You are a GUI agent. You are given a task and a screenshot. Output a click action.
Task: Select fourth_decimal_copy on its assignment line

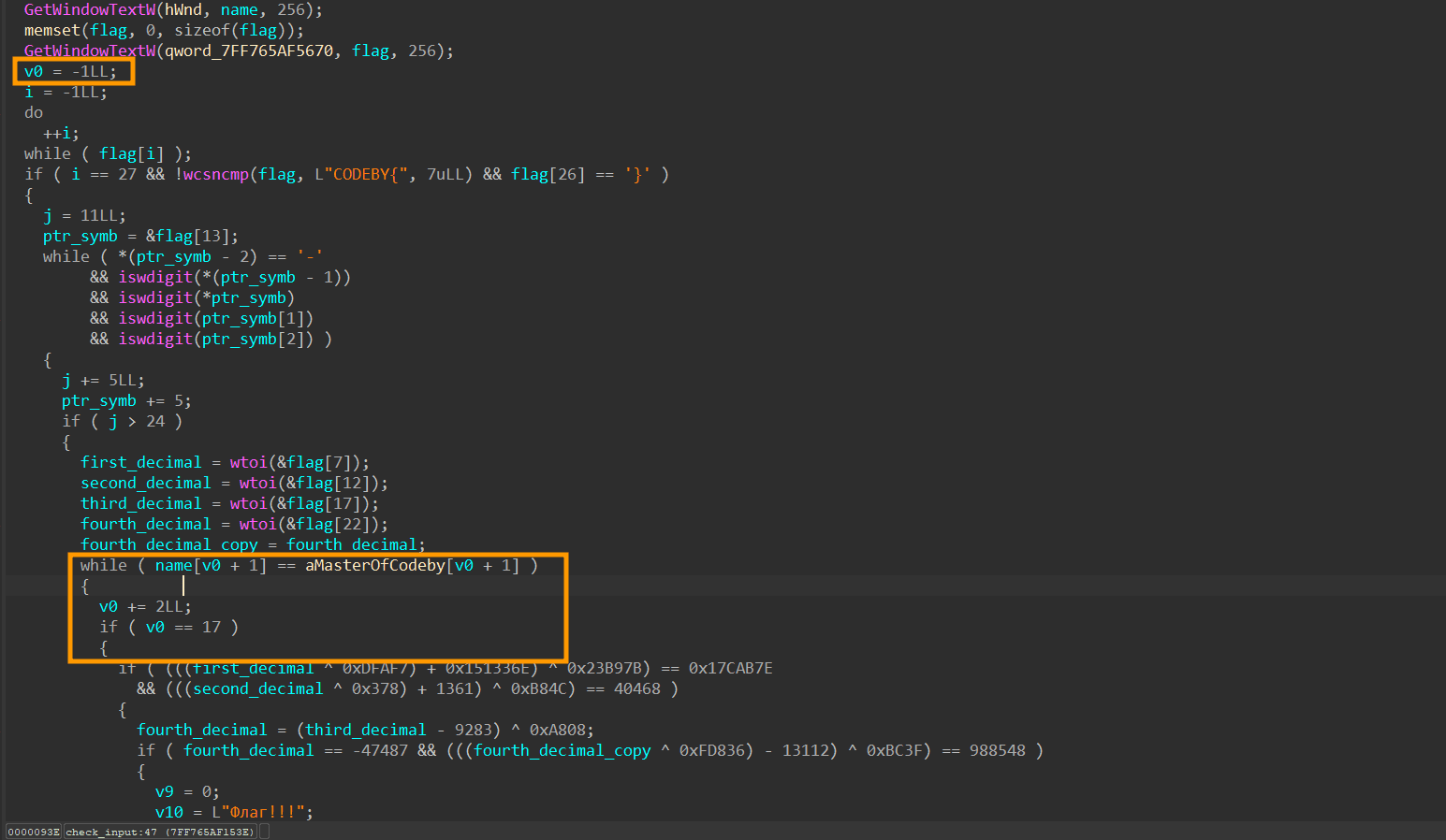coord(168,544)
